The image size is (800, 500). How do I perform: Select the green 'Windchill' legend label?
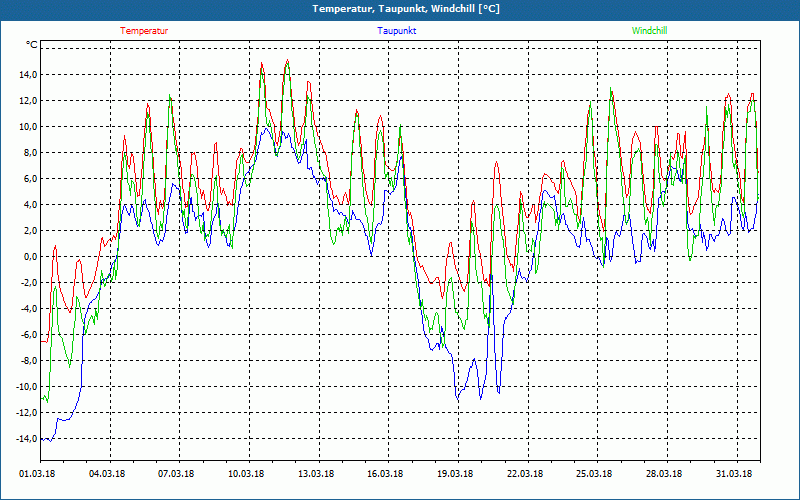click(x=650, y=31)
